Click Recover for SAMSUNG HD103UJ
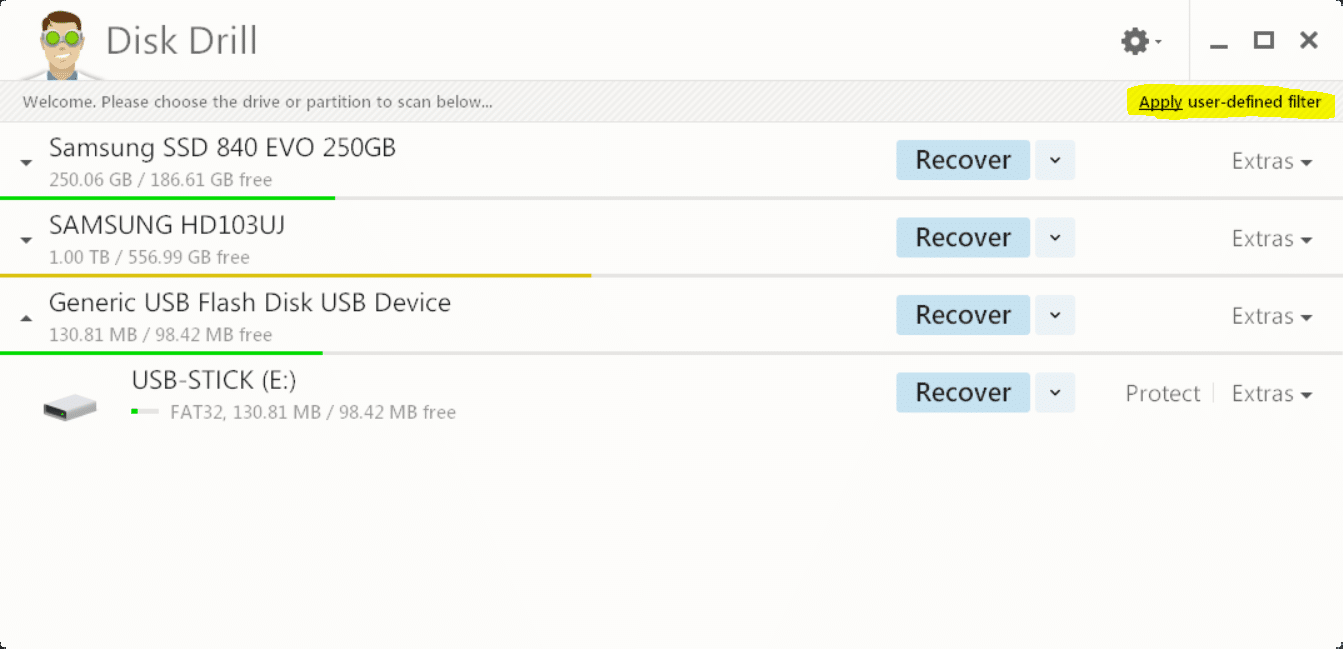Image resolution: width=1343 pixels, height=649 pixels. tap(962, 238)
